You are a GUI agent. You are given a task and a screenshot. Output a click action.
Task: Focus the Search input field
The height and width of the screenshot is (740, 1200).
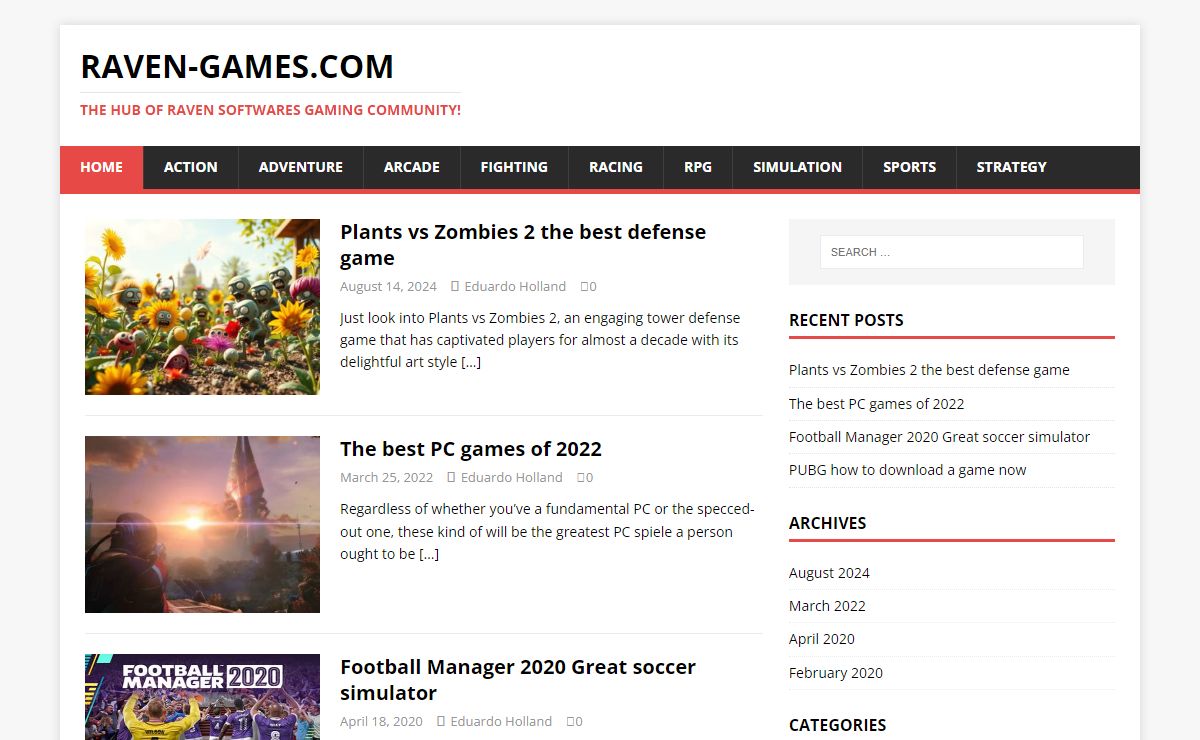coord(952,252)
